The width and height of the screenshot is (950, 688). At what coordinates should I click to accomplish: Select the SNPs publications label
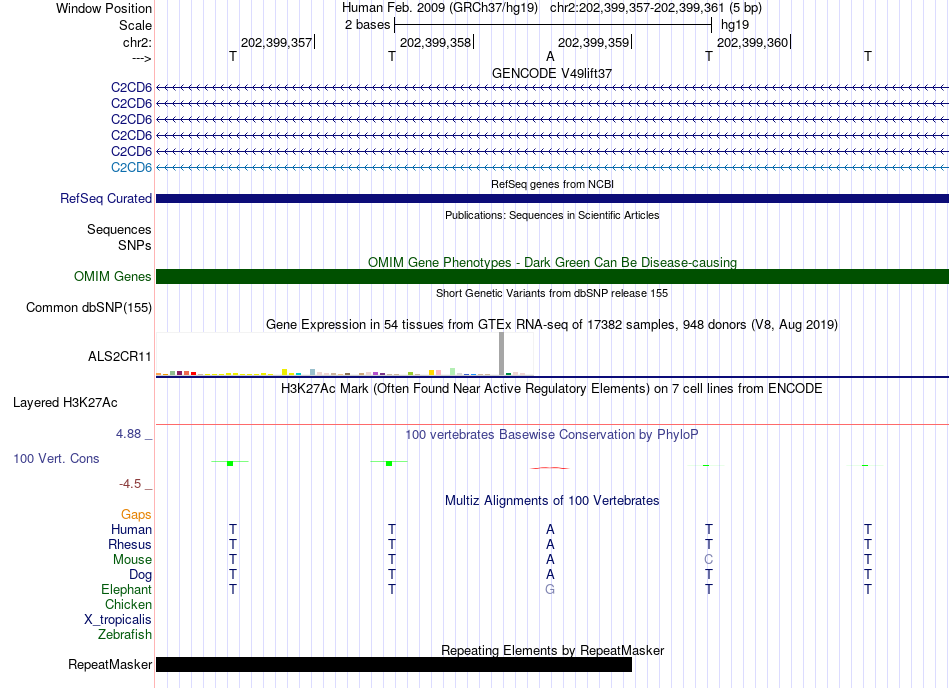[135, 245]
